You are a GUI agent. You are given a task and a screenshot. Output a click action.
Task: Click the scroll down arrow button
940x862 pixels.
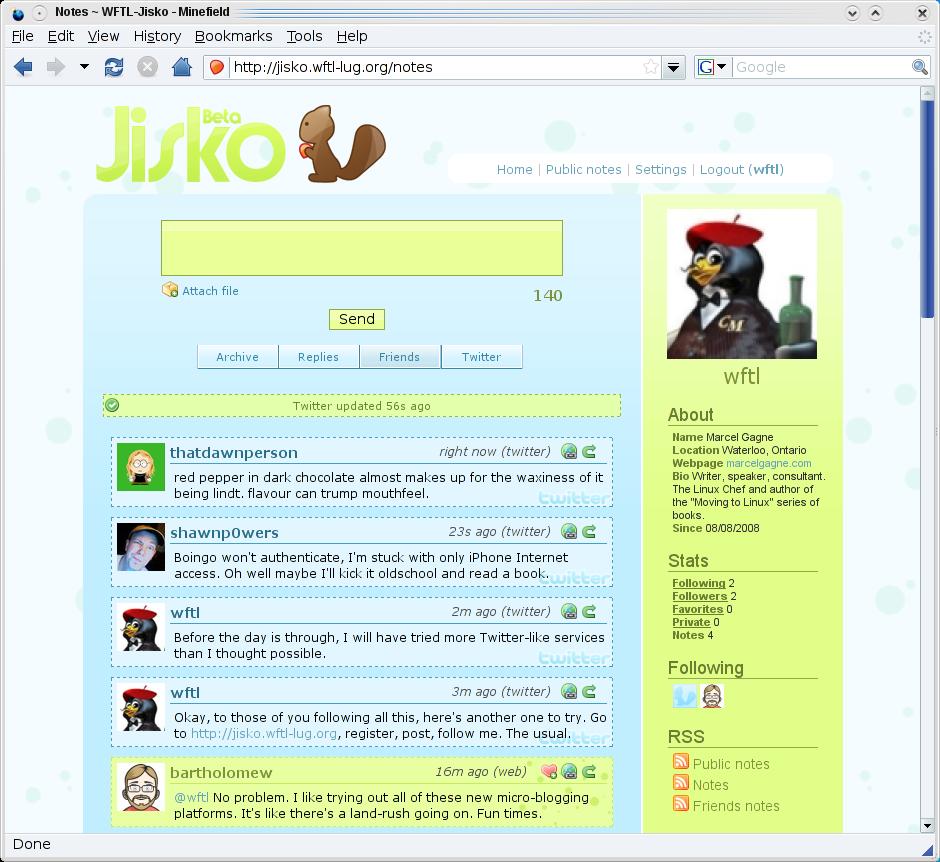(x=927, y=825)
